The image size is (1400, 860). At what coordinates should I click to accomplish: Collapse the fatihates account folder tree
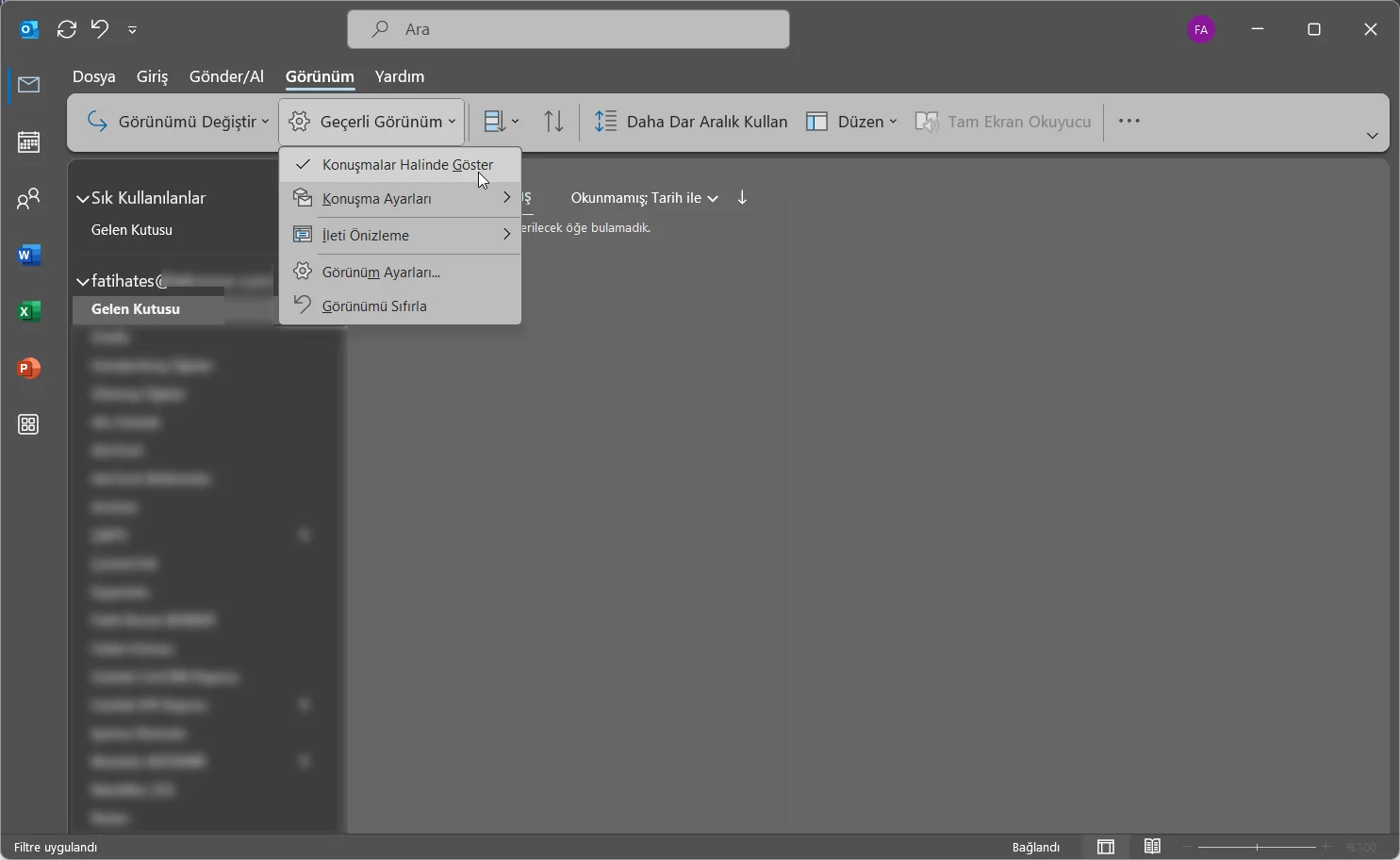(83, 282)
